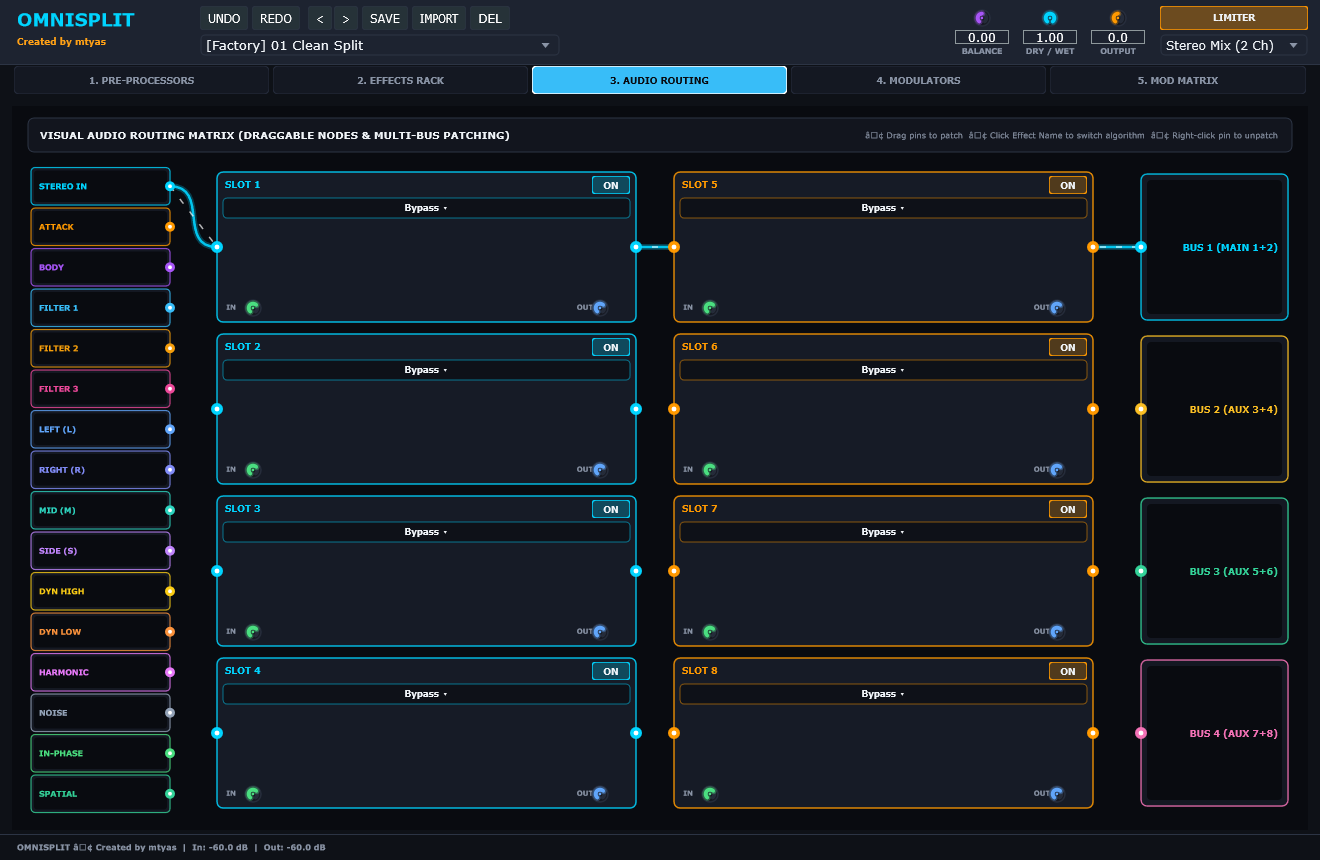The height and width of the screenshot is (860, 1320).
Task: Click Slot 1 green IN gain knob
Action: tap(253, 308)
